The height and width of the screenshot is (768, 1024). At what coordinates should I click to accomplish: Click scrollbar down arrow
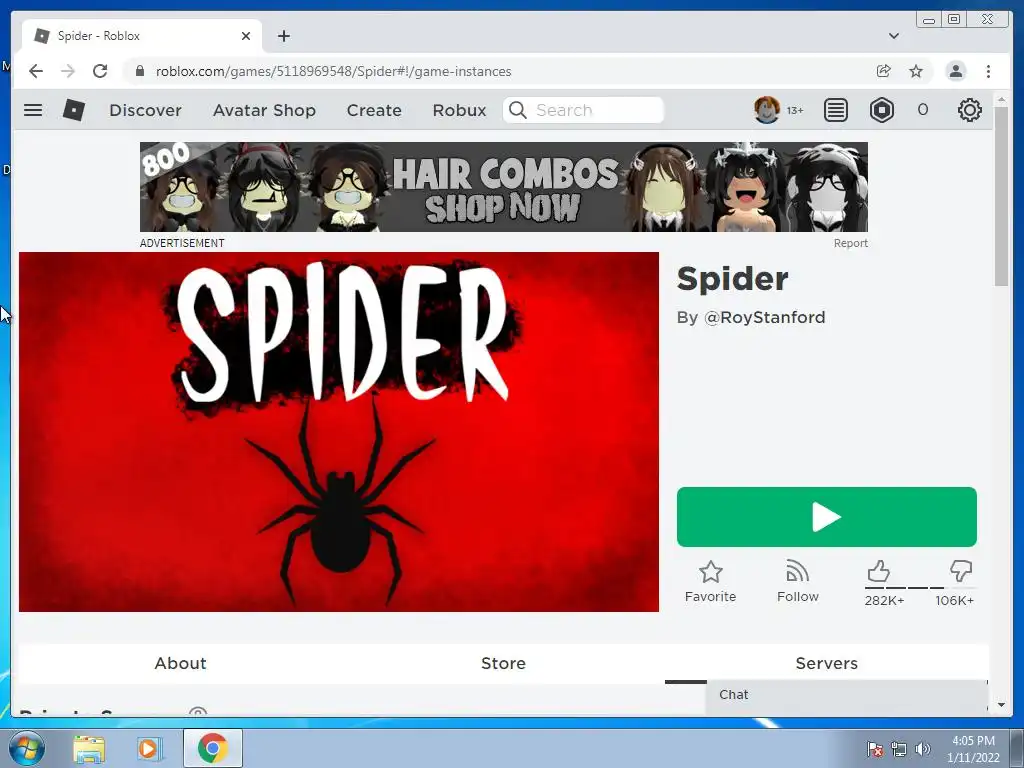tap(1001, 705)
